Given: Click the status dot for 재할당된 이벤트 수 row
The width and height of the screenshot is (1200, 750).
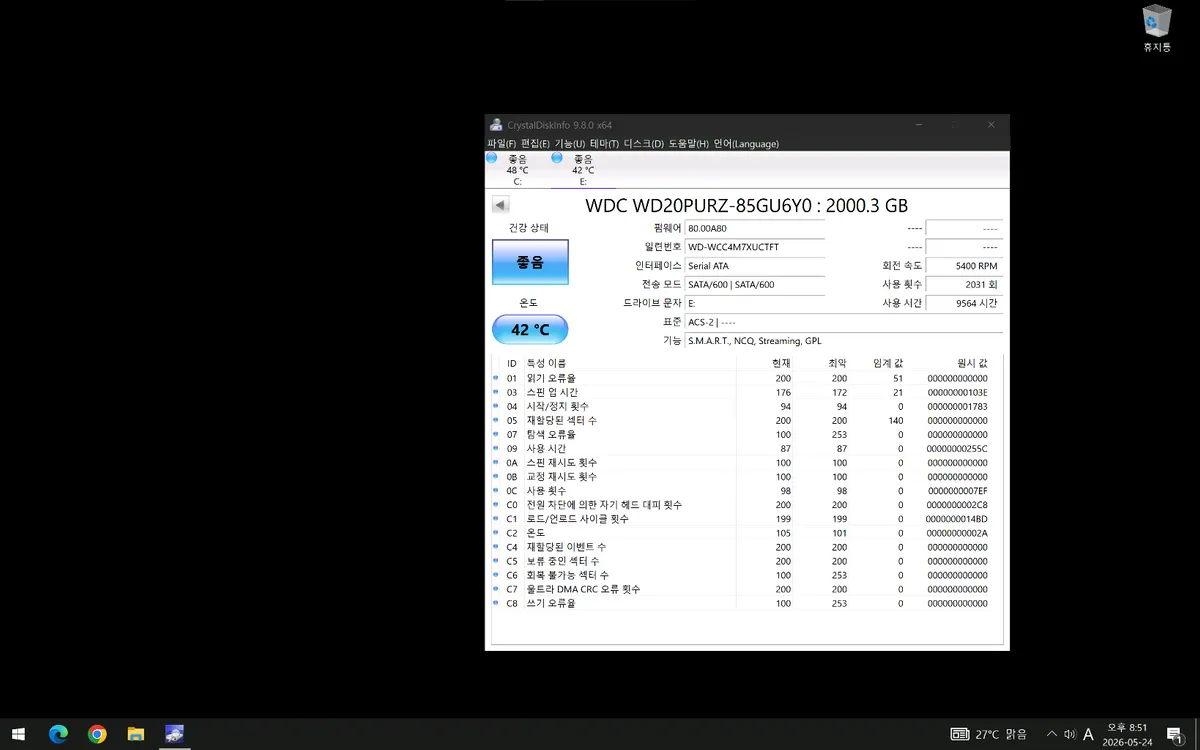Looking at the screenshot, I should coord(495,546).
